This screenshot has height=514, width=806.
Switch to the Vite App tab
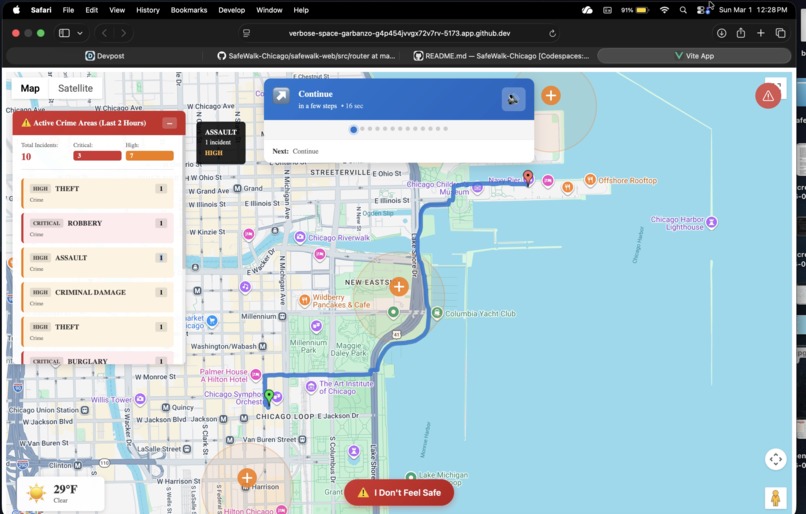pos(694,56)
